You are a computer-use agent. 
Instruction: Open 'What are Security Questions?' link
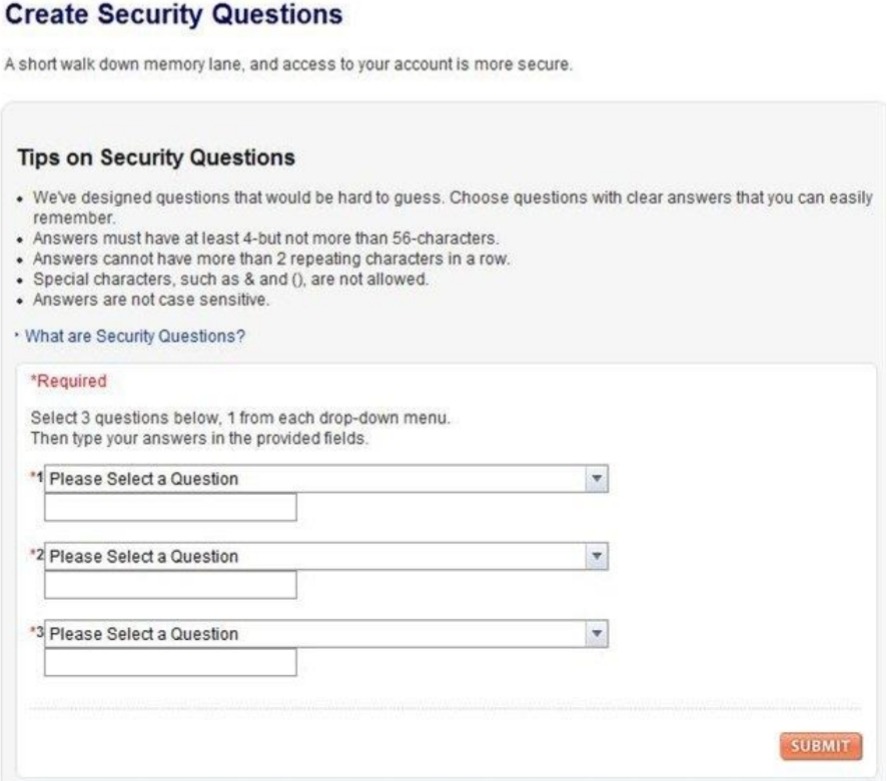tap(135, 337)
